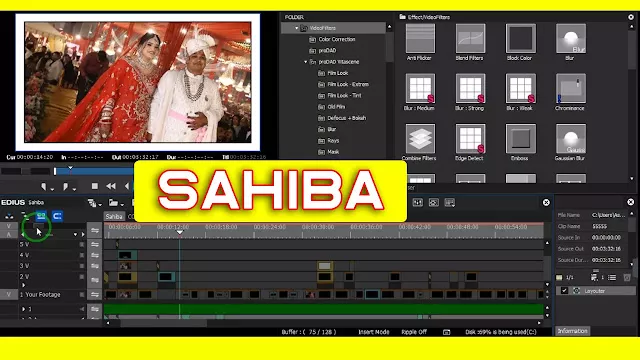The width and height of the screenshot is (640, 360).
Task: Close the effect palette panel
Action: (x=631, y=17)
